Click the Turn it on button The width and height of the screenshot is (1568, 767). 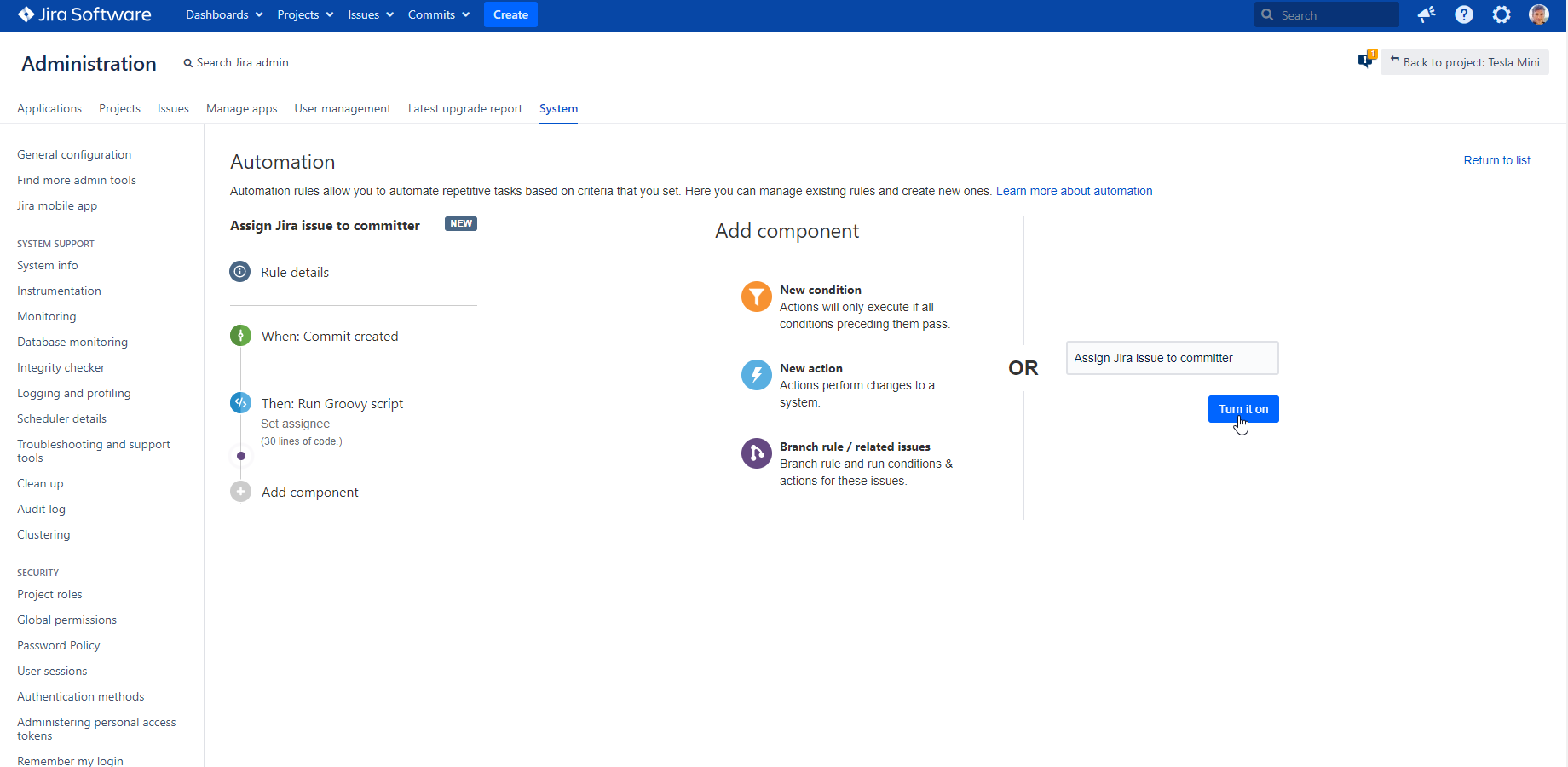point(1243,409)
